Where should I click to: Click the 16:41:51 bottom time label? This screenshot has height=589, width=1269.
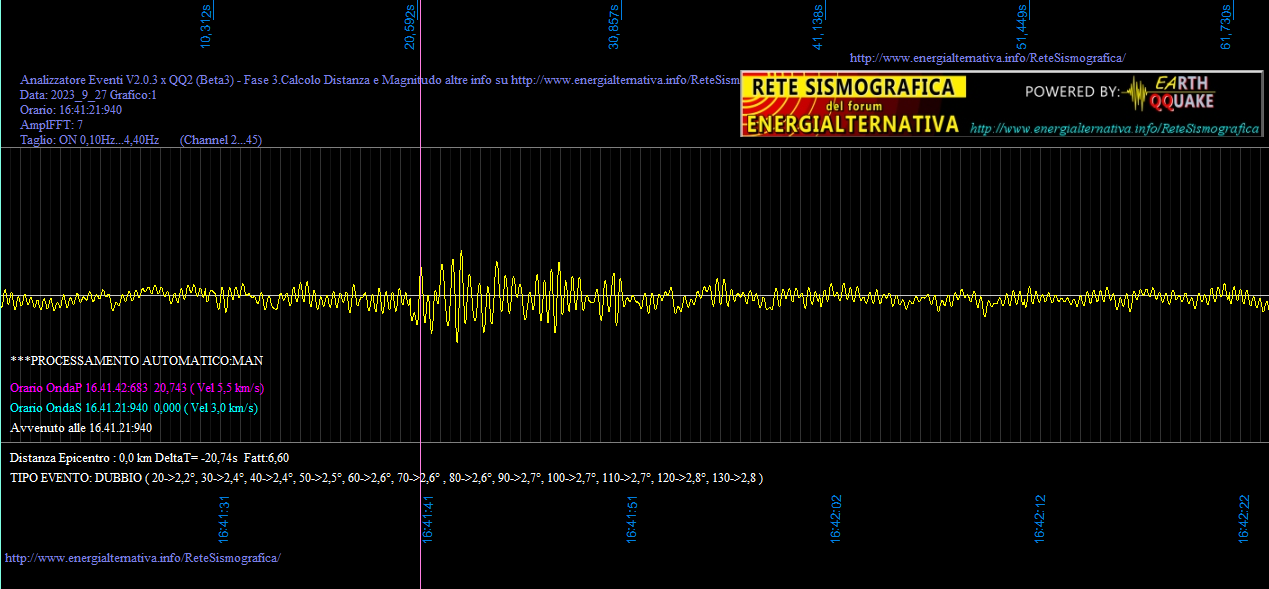[x=632, y=520]
